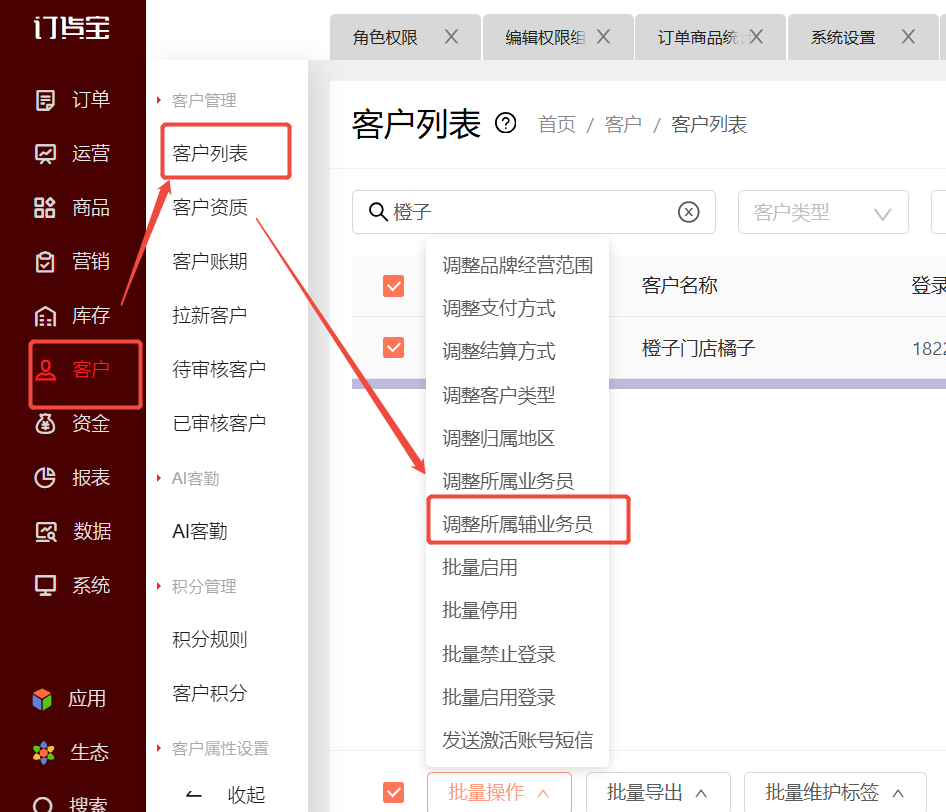The width and height of the screenshot is (946, 812).
Task: Open the 订单 section icon in sidebar
Action: (x=45, y=100)
